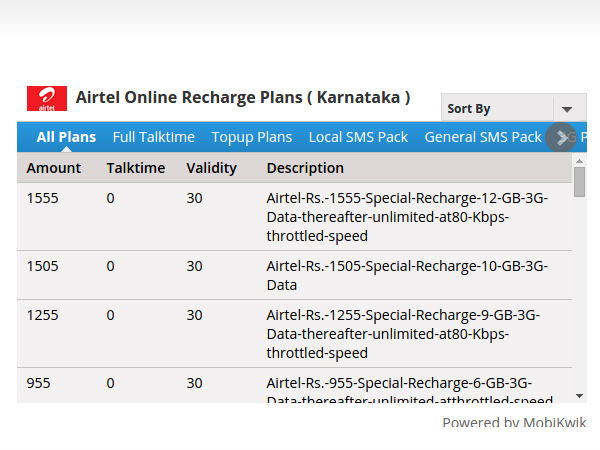
Task: Click the Airtel logo icon
Action: tap(47, 98)
